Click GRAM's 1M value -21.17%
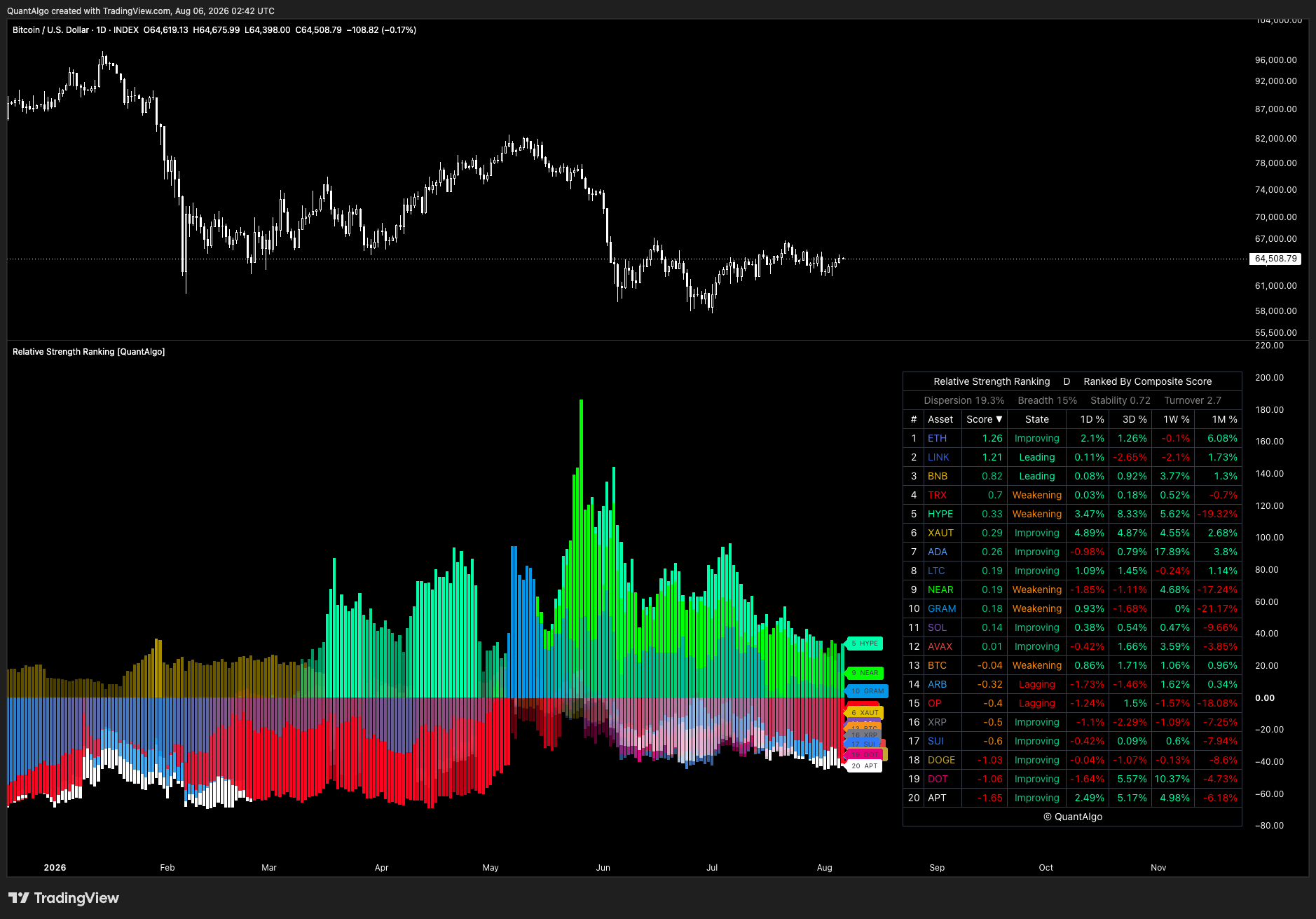The image size is (1316, 919). [x=1218, y=608]
